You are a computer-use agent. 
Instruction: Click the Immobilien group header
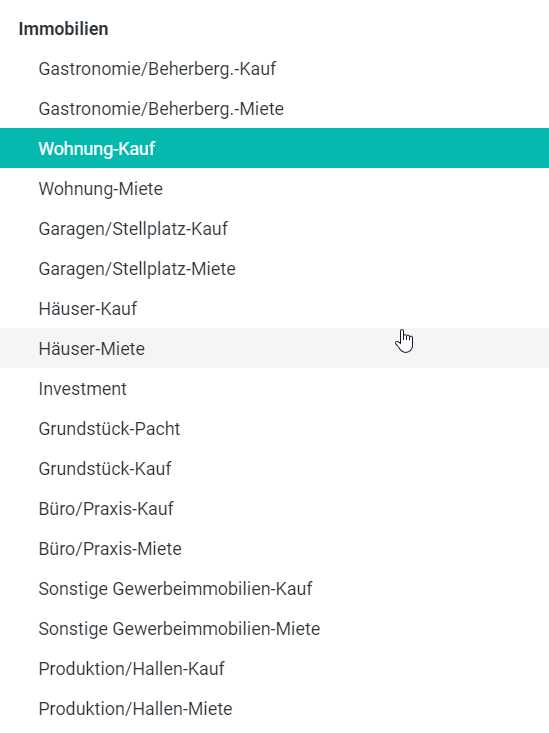coord(64,29)
